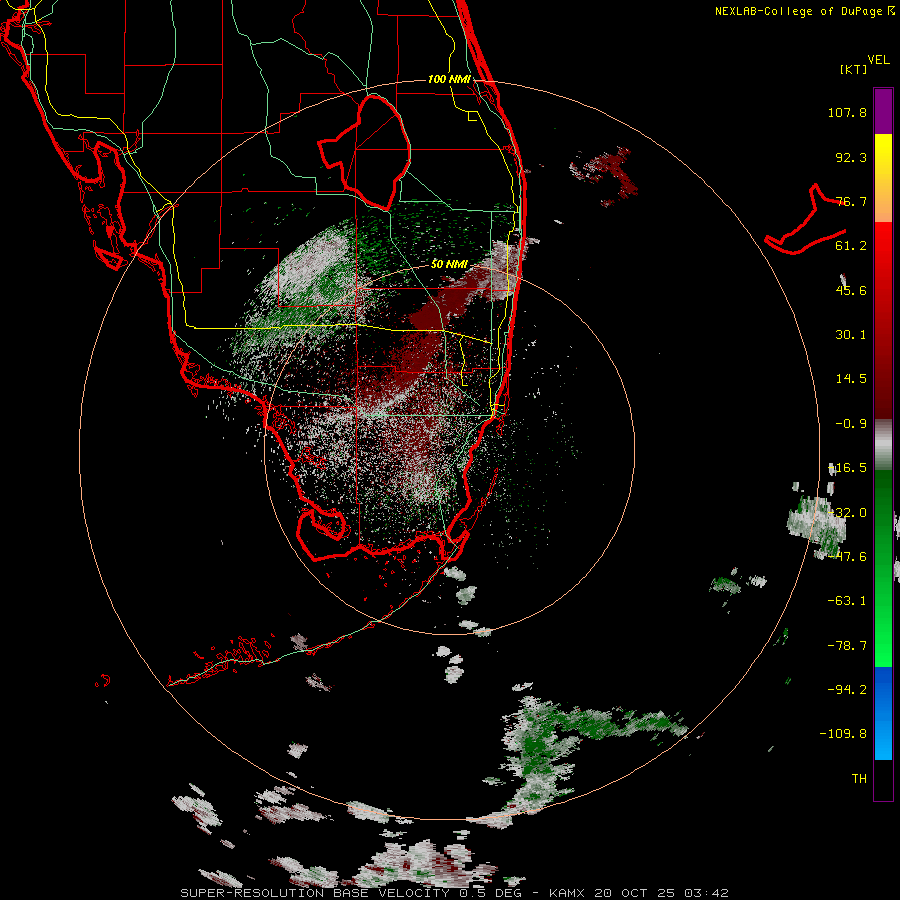Image resolution: width=900 pixels, height=900 pixels.
Task: Click the KAMX 20 OCT 25 03:42 timestamp
Action: (639, 893)
